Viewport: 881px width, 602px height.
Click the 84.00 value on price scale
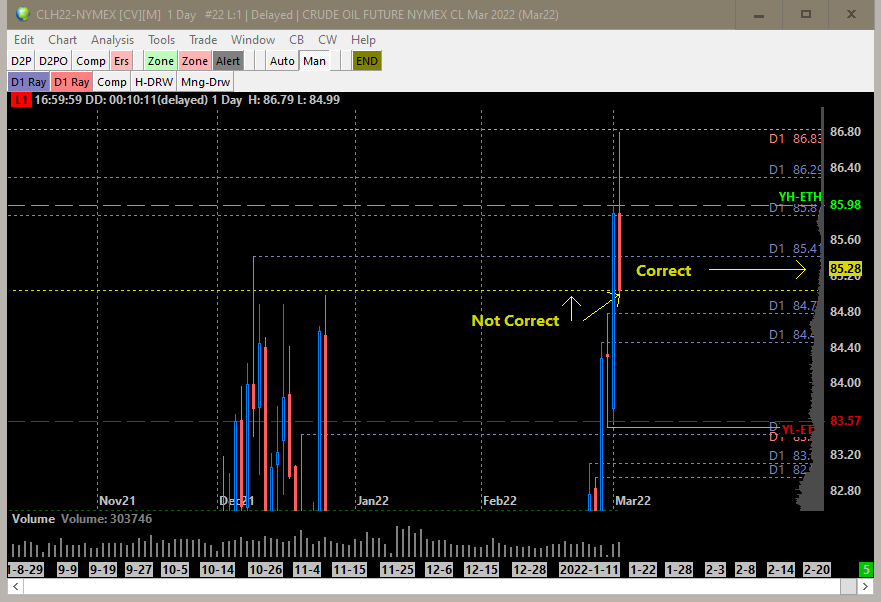coord(845,382)
